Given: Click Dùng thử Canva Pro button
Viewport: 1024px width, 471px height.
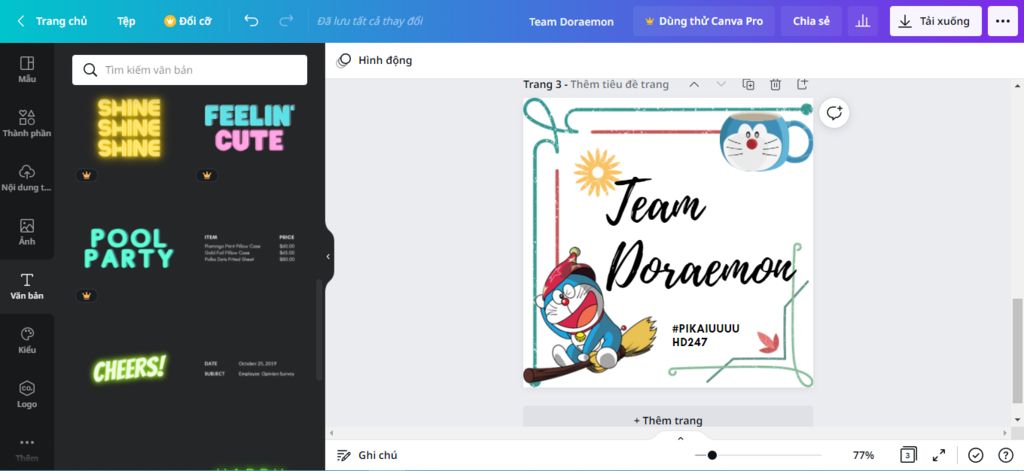Looking at the screenshot, I should tap(704, 21).
